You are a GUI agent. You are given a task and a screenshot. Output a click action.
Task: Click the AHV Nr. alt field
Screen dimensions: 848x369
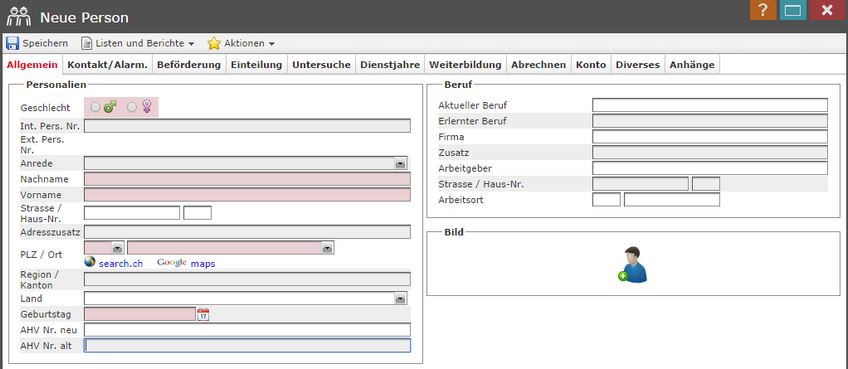[x=247, y=346]
